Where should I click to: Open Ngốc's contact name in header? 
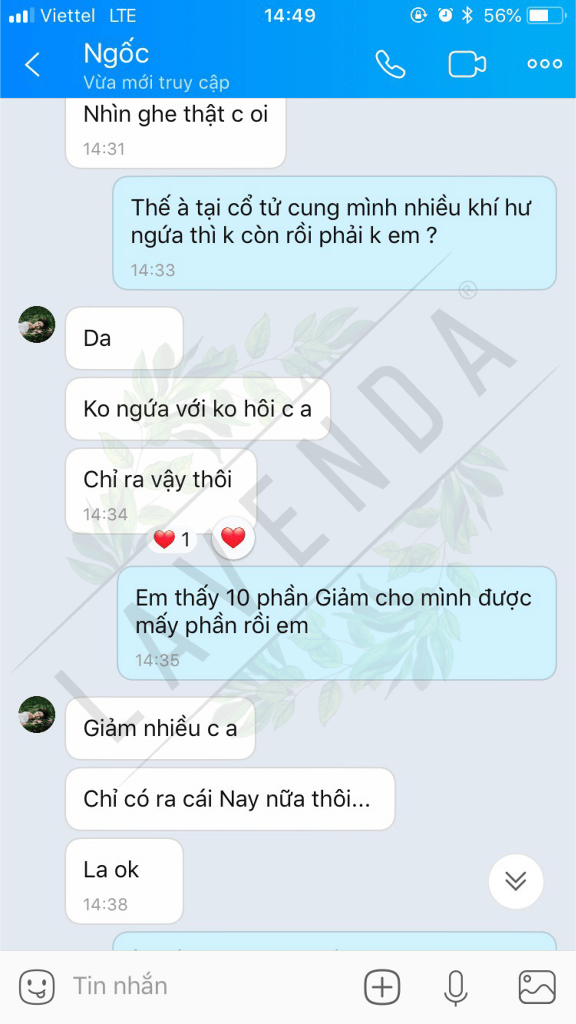[x=116, y=54]
